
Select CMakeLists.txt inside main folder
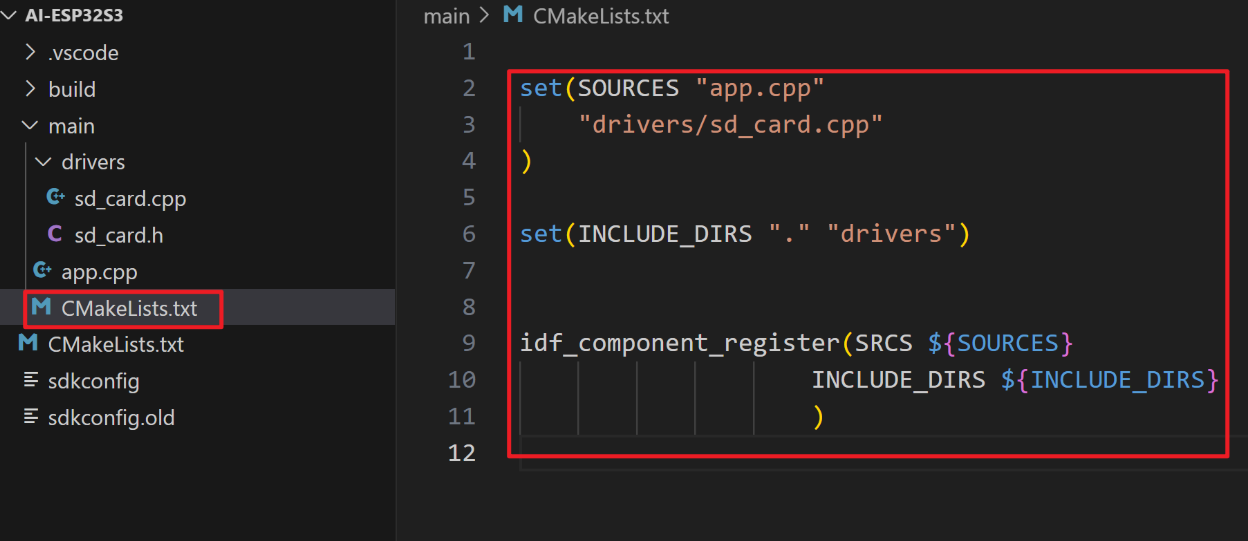(129, 308)
